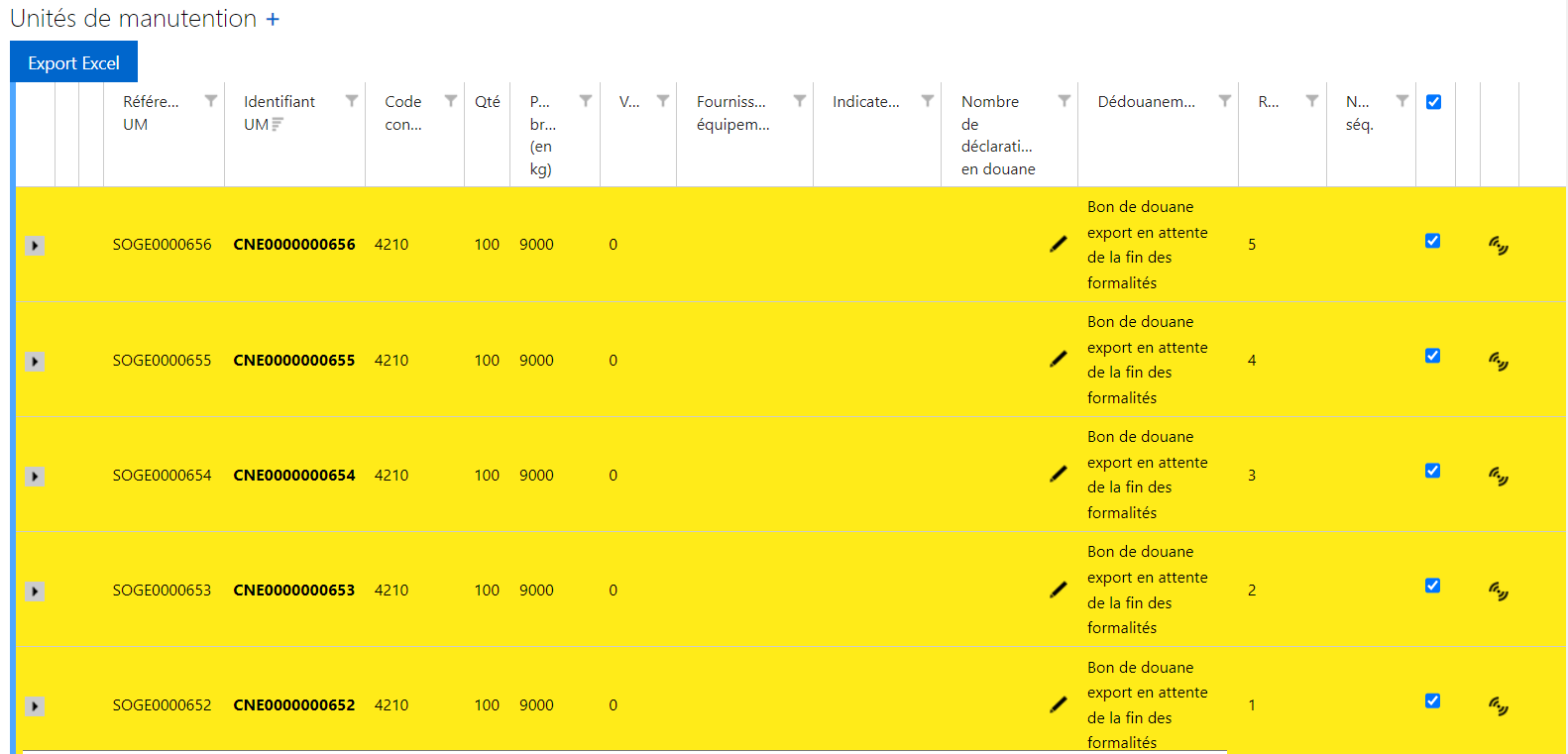Uncheck the checkbox for row SOGE0000653

point(1432,586)
